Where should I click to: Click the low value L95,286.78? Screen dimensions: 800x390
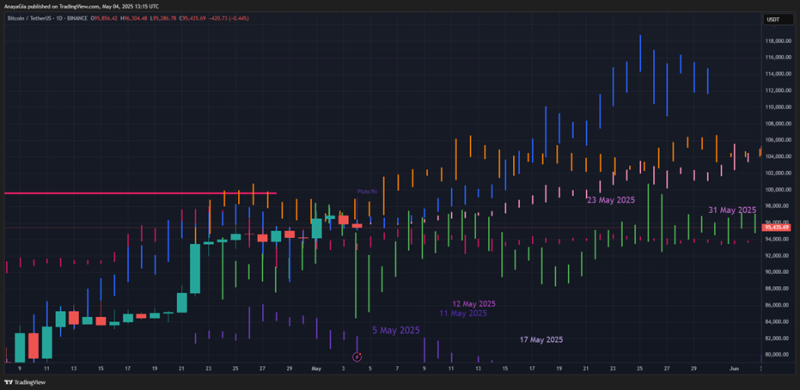pyautogui.click(x=164, y=18)
